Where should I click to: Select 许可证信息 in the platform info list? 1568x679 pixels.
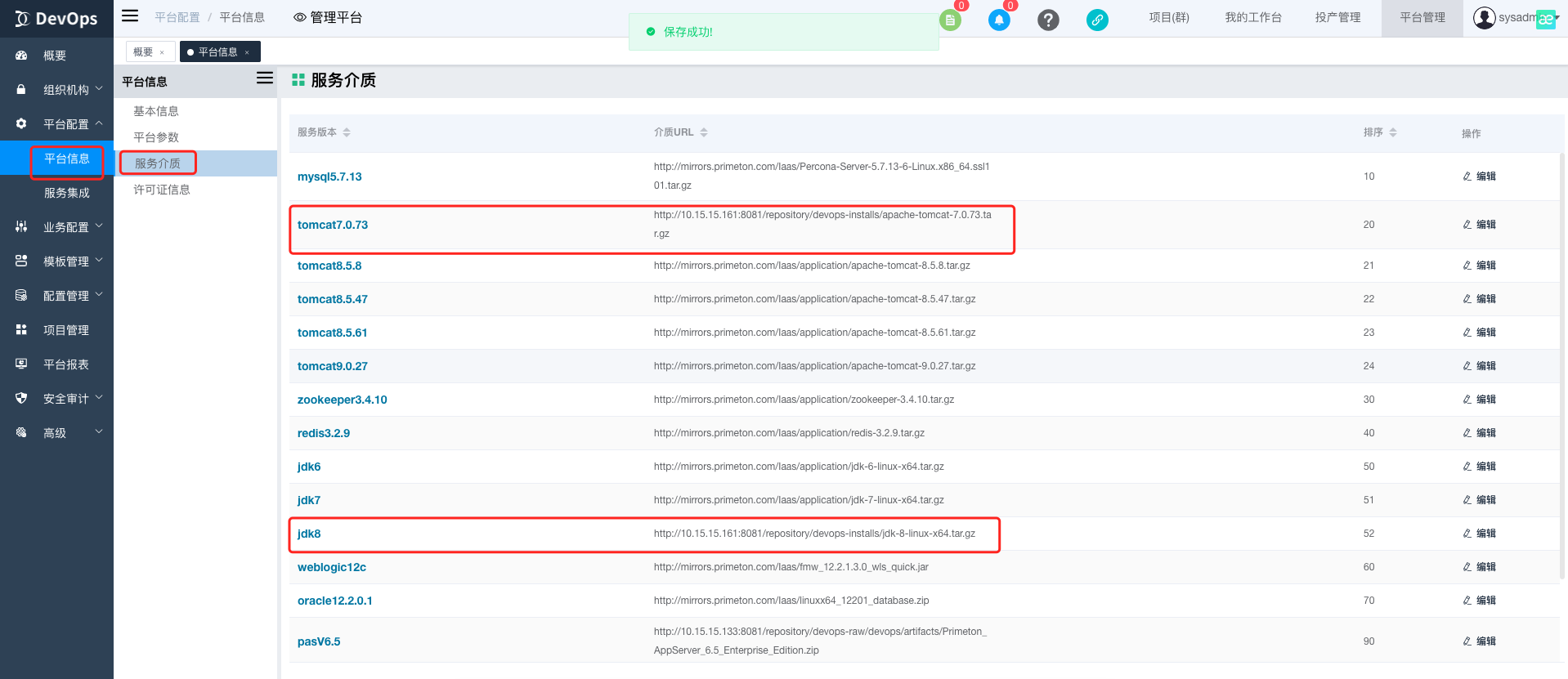coord(162,190)
